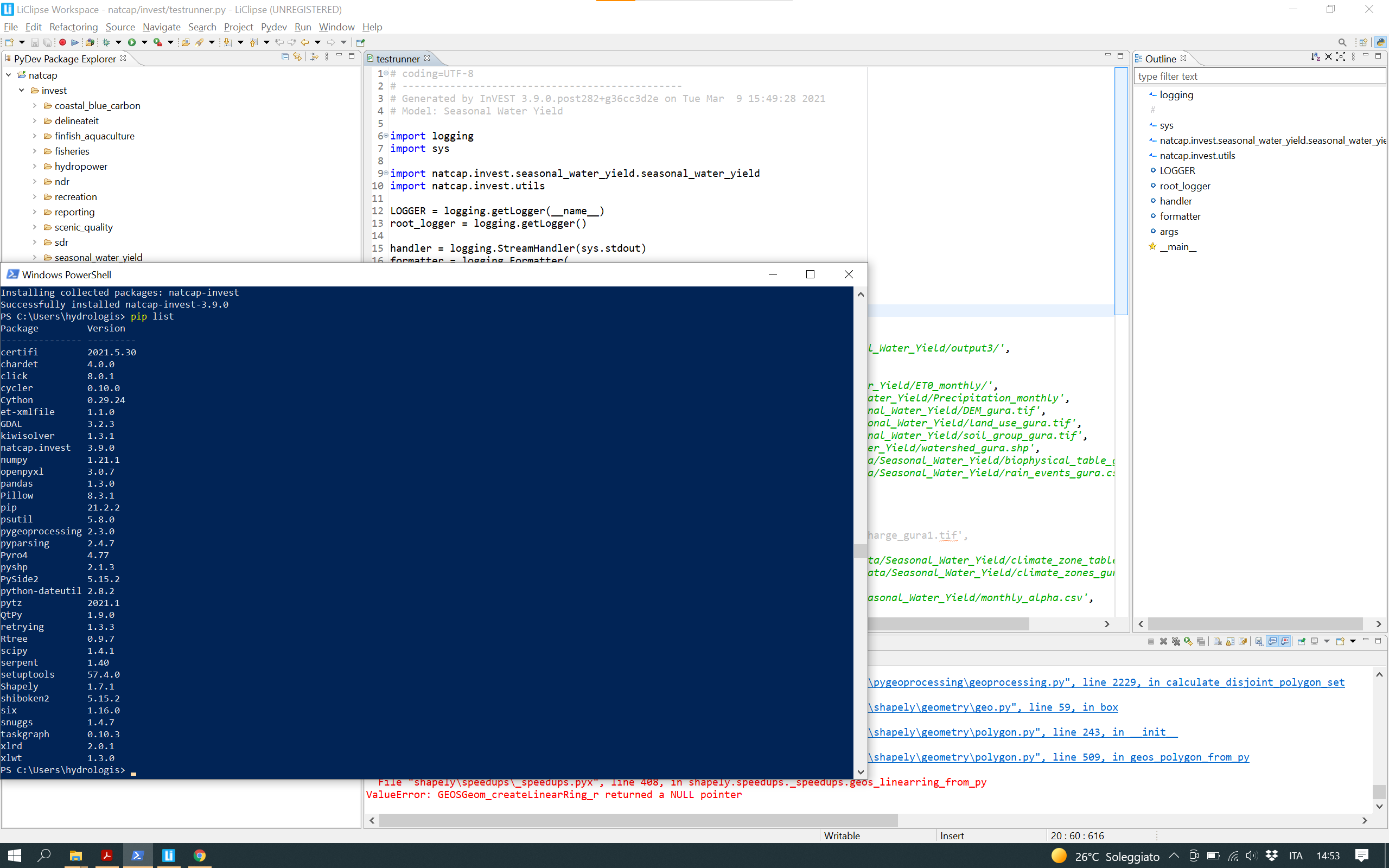This screenshot has width=1389, height=868.
Task: Open the Run button dropdown arrow
Action: click(145, 43)
